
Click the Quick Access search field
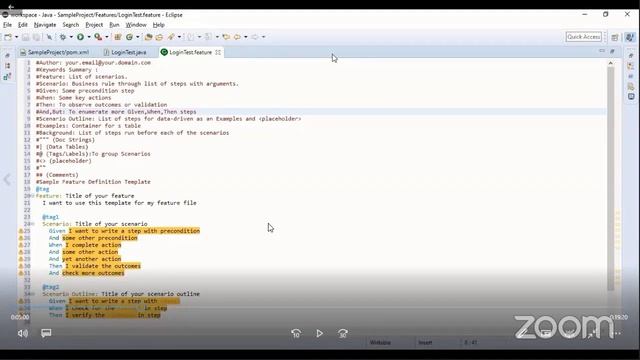coord(584,37)
